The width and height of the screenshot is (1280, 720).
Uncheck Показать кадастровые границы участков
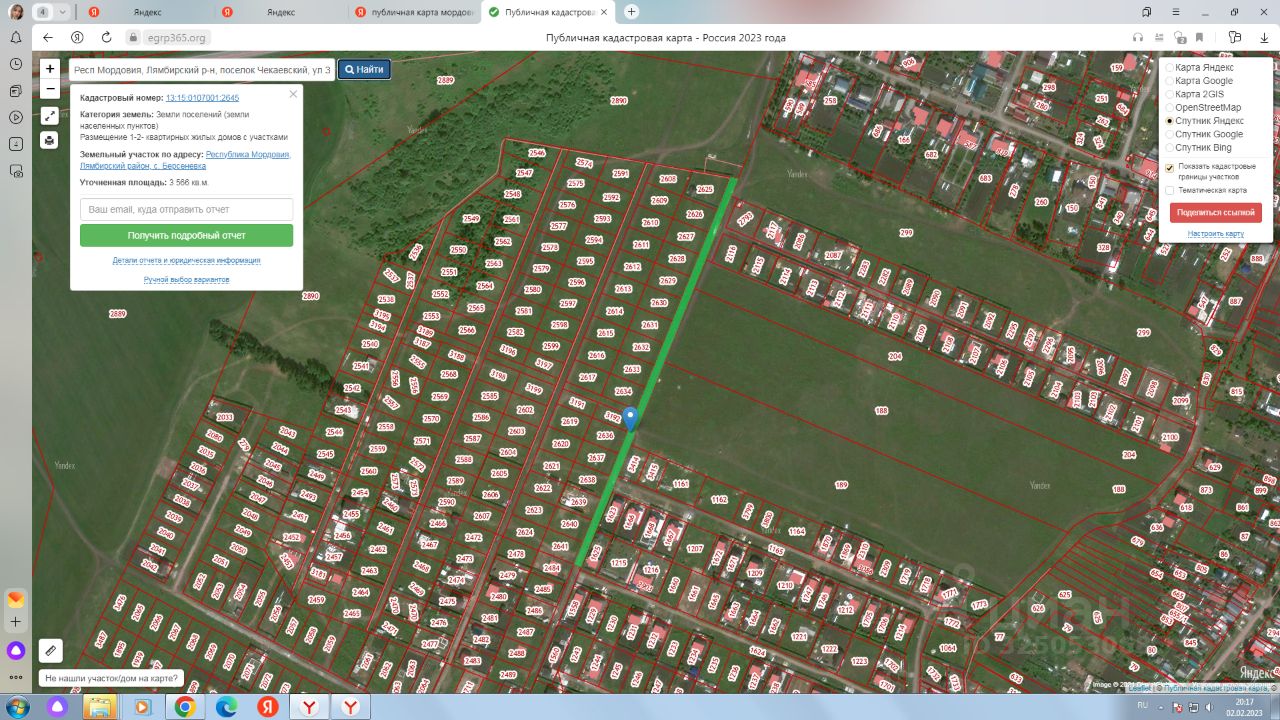1170,167
